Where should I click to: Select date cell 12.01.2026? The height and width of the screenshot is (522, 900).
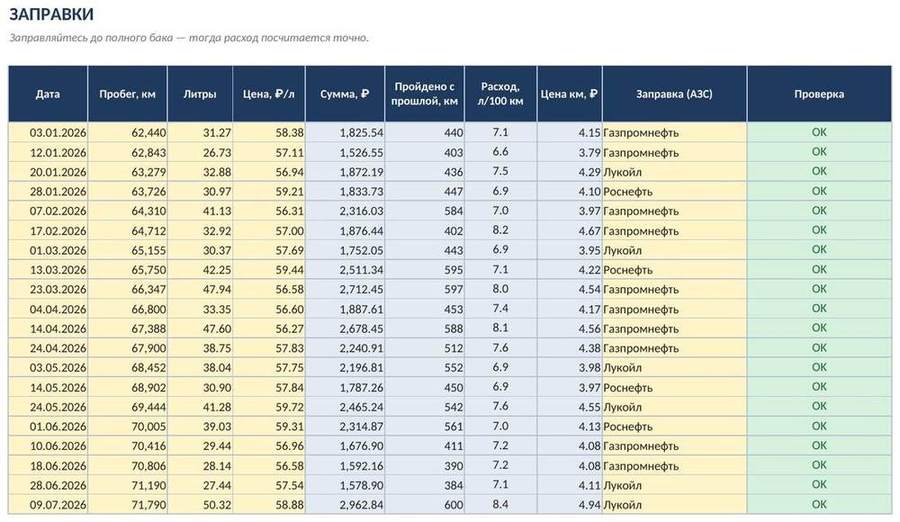click(x=48, y=152)
